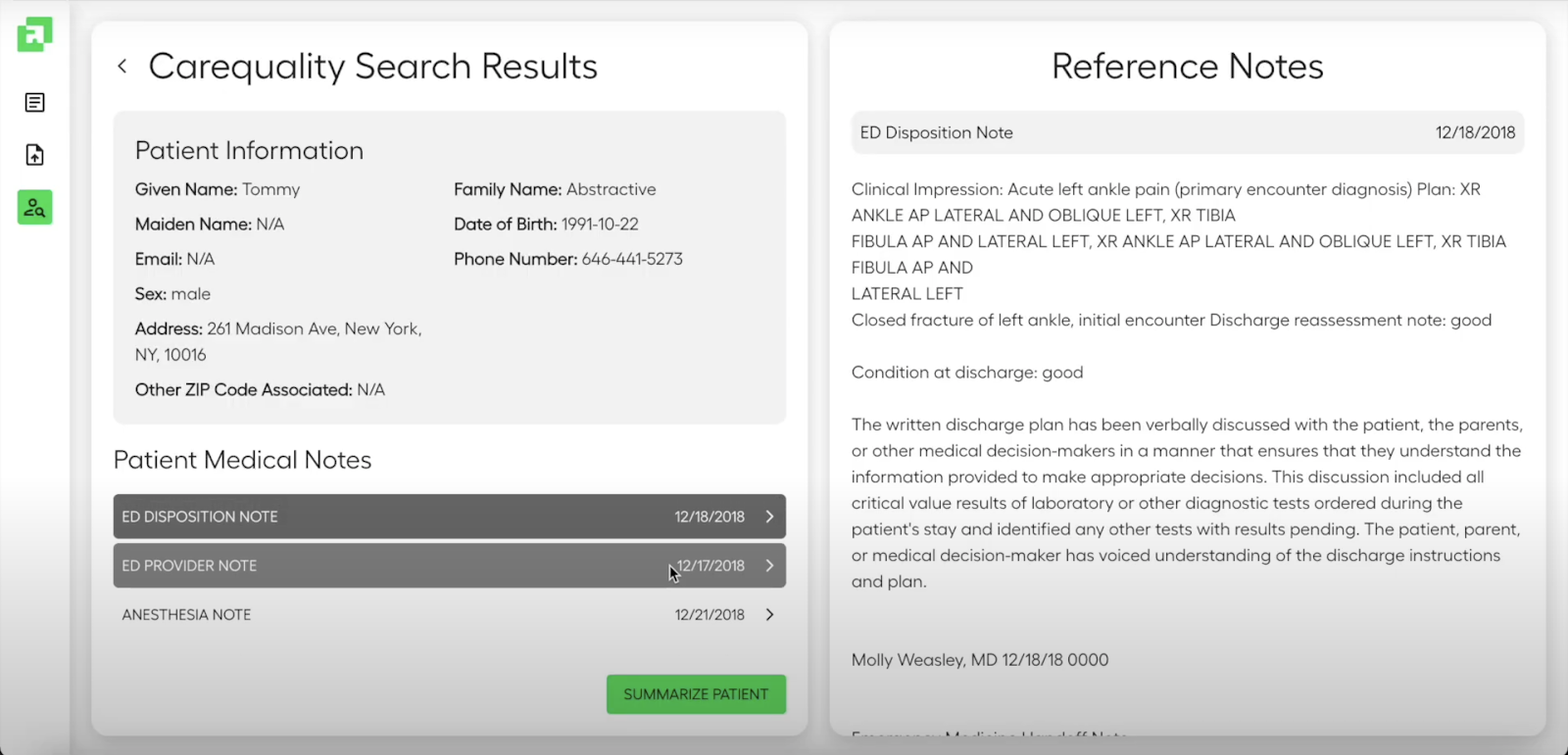Click the Patient Information heading
This screenshot has width=1568, height=755.
pyautogui.click(x=249, y=150)
